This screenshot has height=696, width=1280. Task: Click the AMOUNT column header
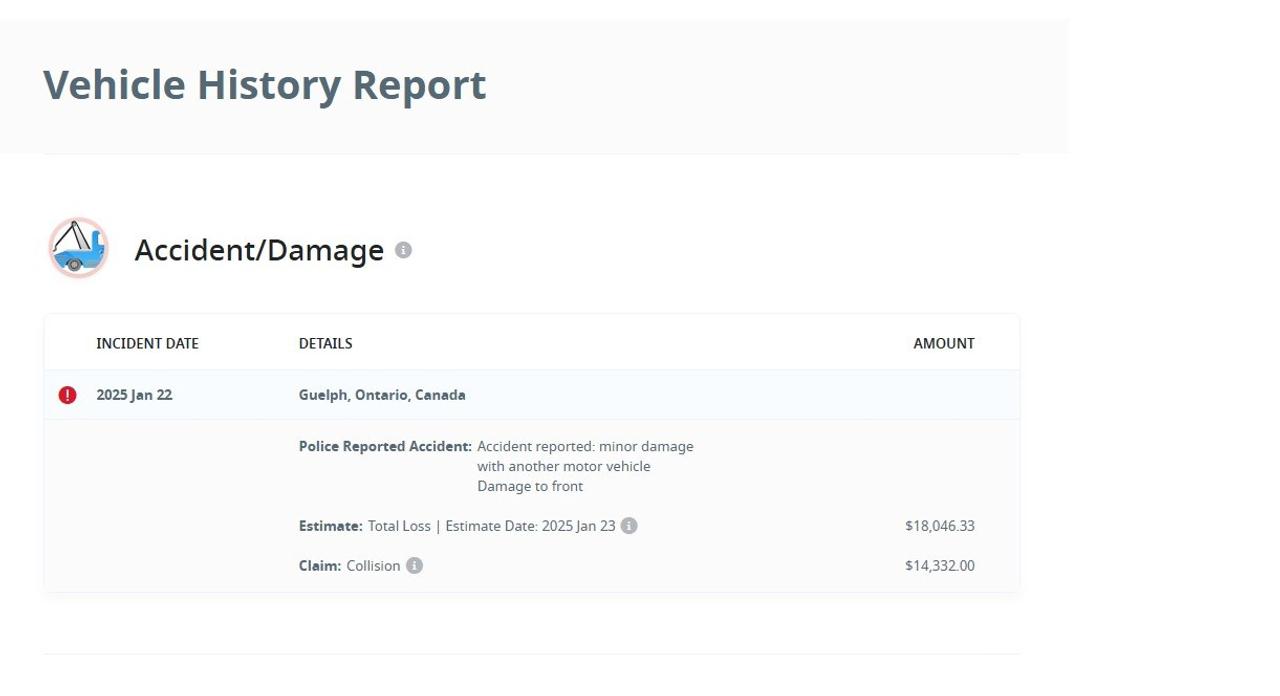944,344
